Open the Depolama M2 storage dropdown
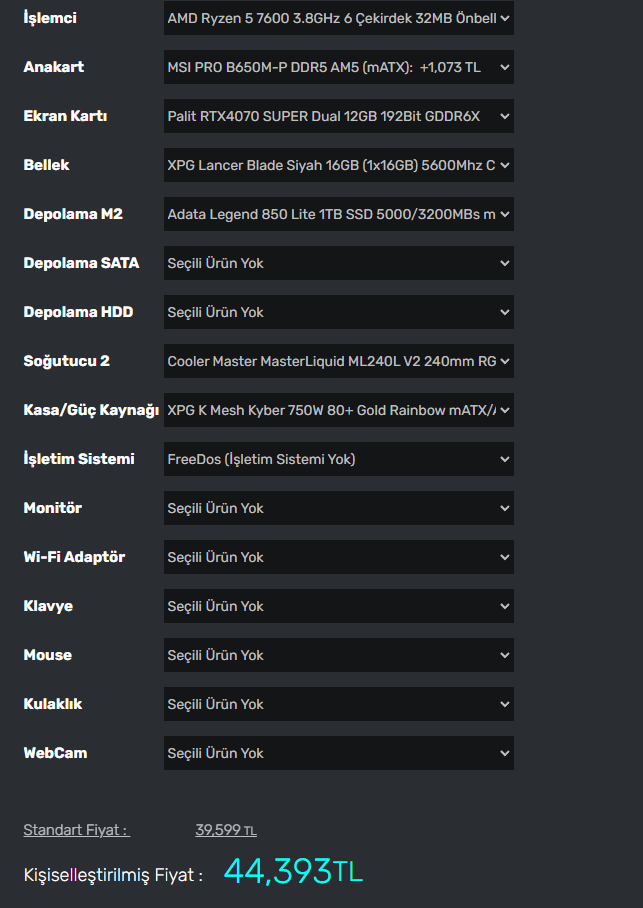This screenshot has height=908, width=643. 339,214
